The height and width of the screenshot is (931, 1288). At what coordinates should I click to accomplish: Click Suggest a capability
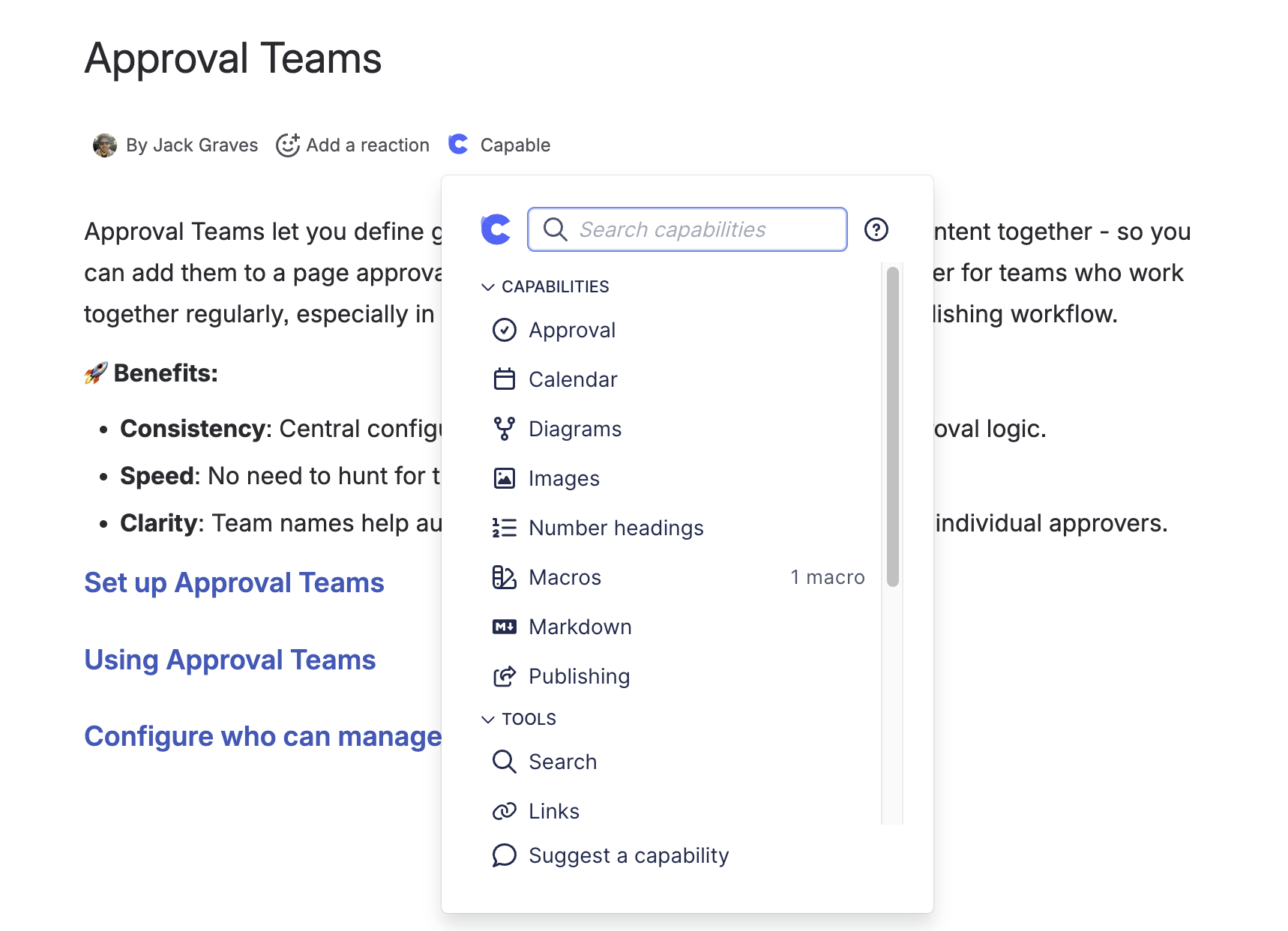tap(628, 855)
